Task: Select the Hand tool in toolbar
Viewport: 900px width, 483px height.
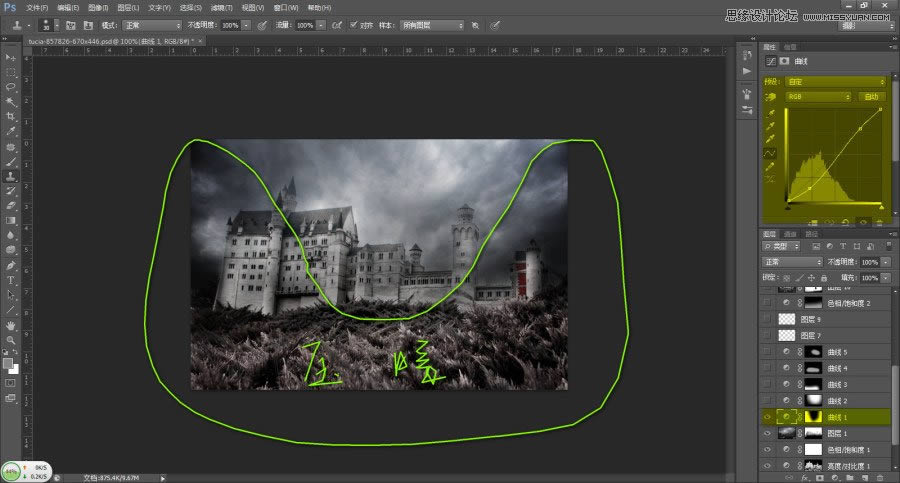Action: (x=11, y=325)
